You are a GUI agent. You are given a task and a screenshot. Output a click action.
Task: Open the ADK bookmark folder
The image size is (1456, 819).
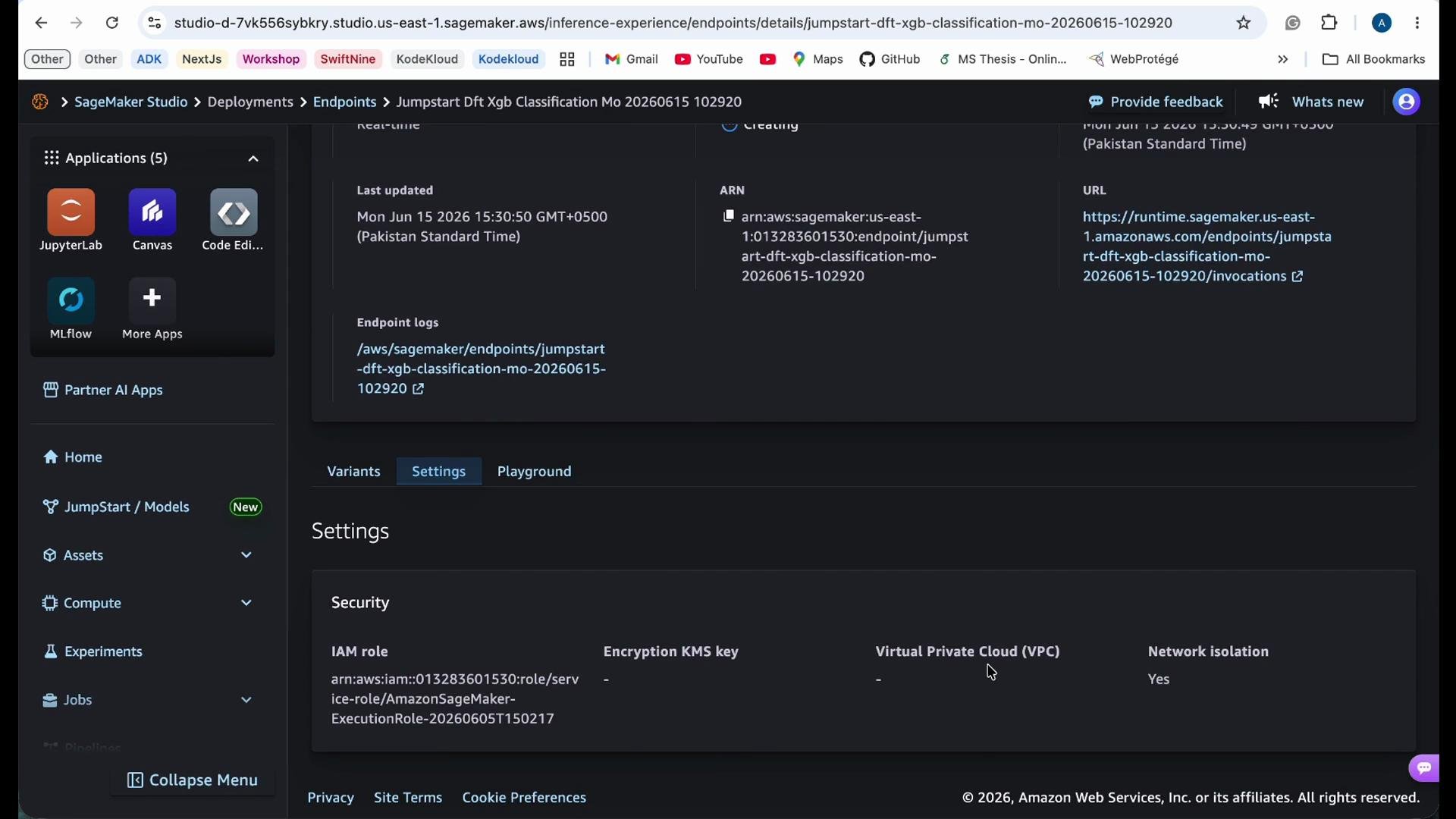(x=149, y=59)
